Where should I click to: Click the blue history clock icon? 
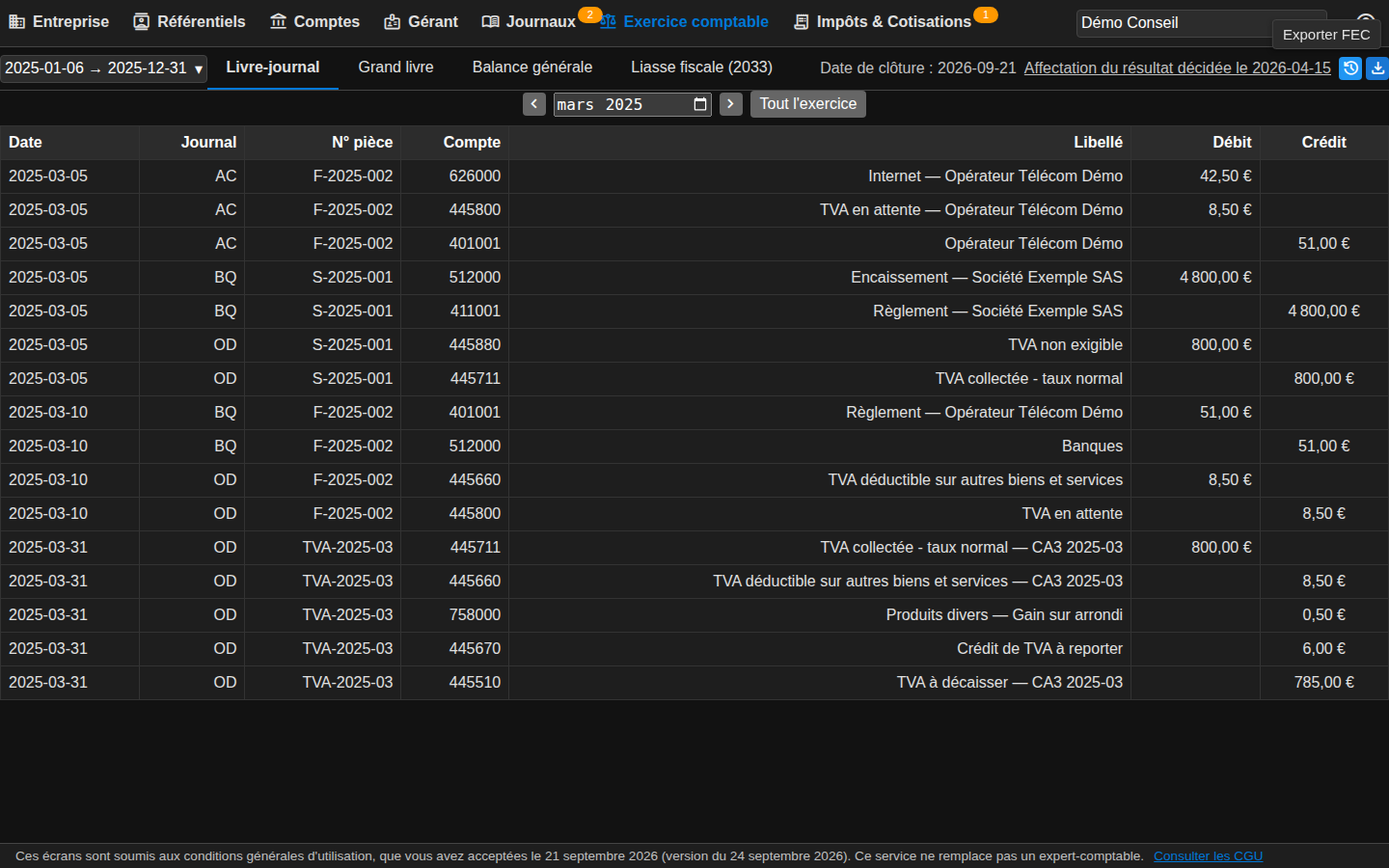[x=1350, y=68]
